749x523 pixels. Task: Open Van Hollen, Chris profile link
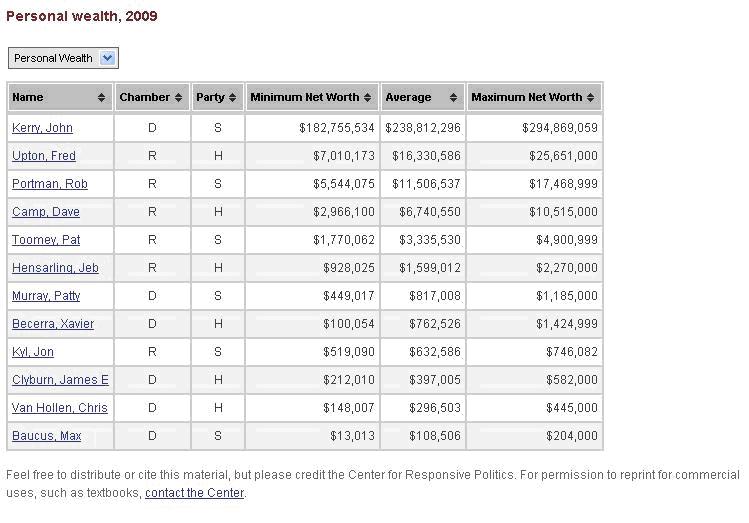pyautogui.click(x=60, y=408)
